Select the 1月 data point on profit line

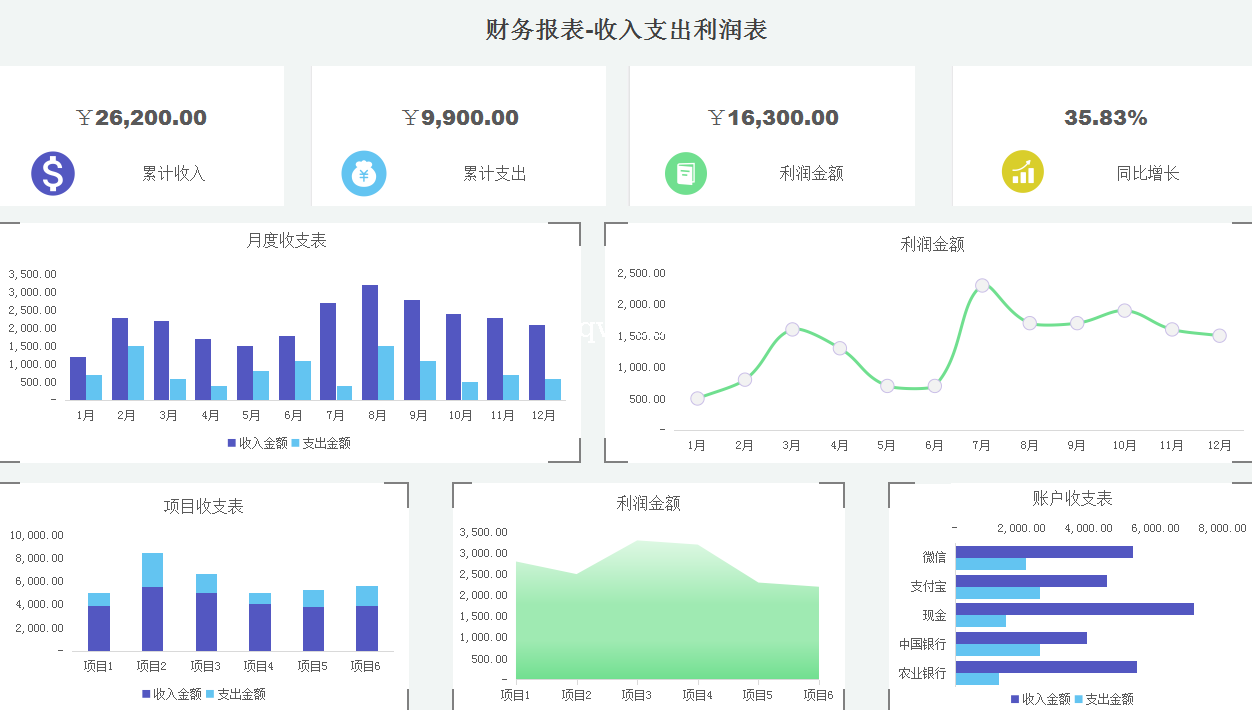click(697, 398)
